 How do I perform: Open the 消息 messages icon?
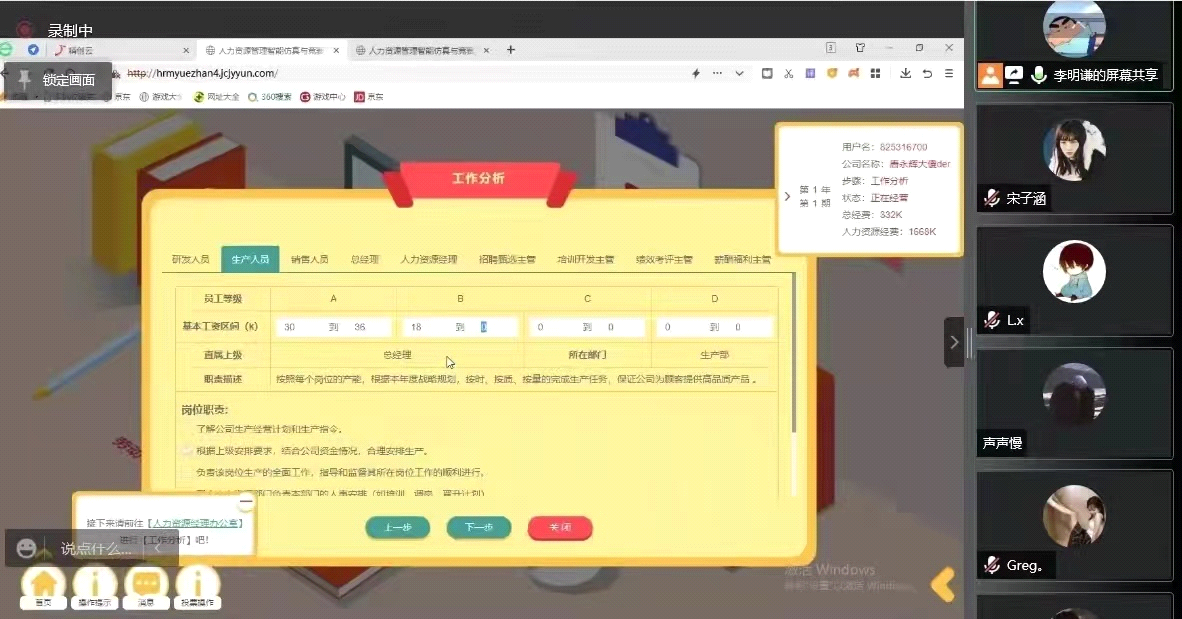(146, 585)
